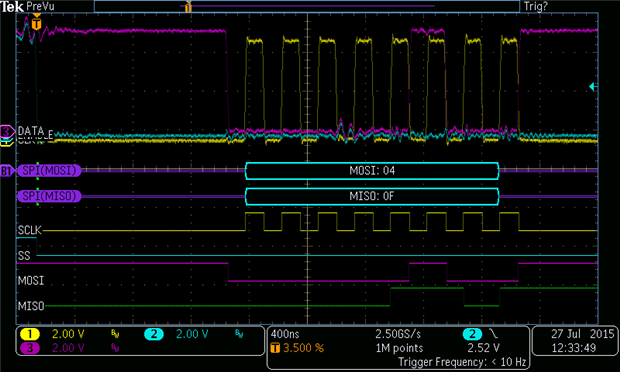
Task: Click the 400ns timebase readout
Action: tap(285, 334)
